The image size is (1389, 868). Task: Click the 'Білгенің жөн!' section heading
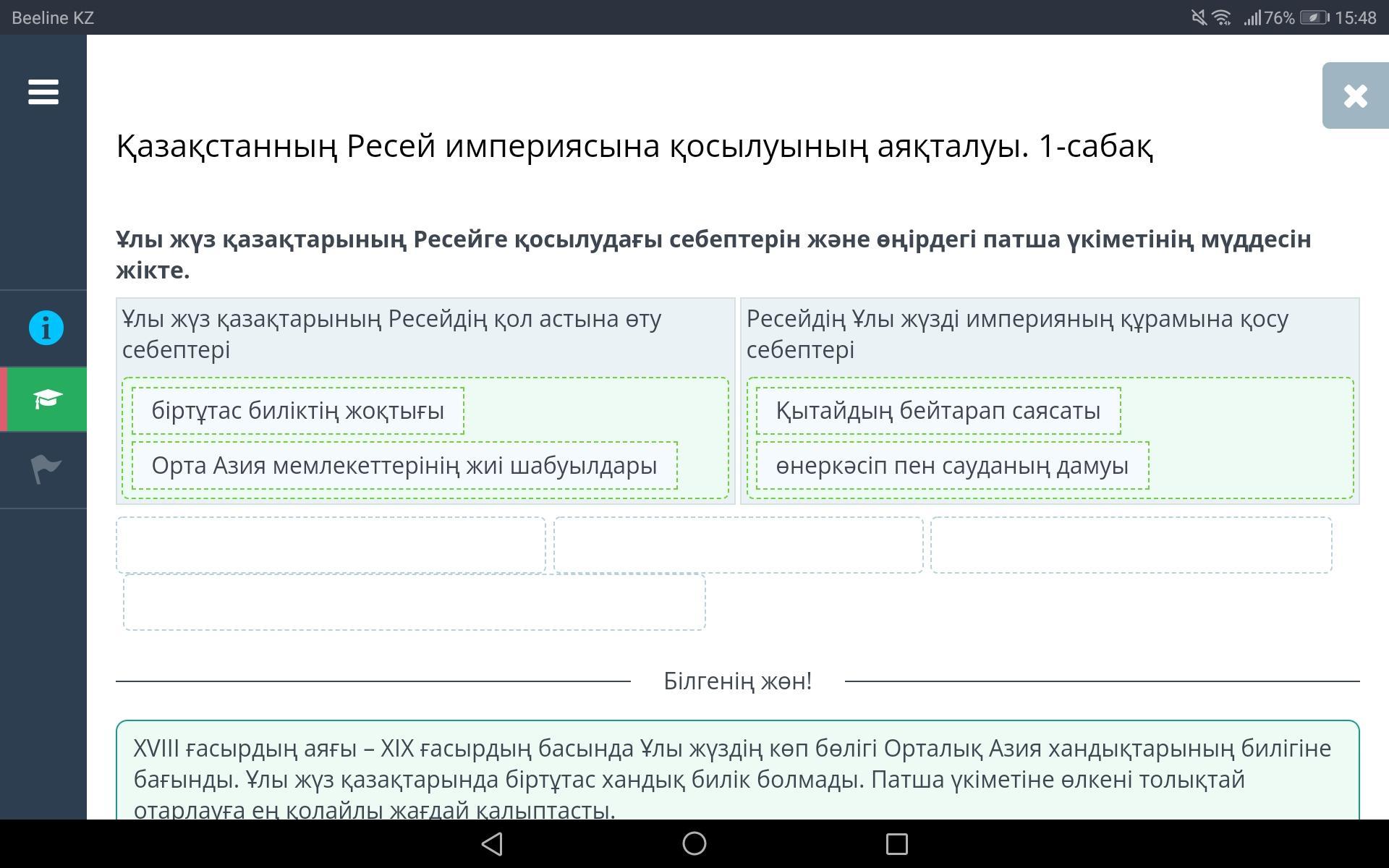click(737, 681)
